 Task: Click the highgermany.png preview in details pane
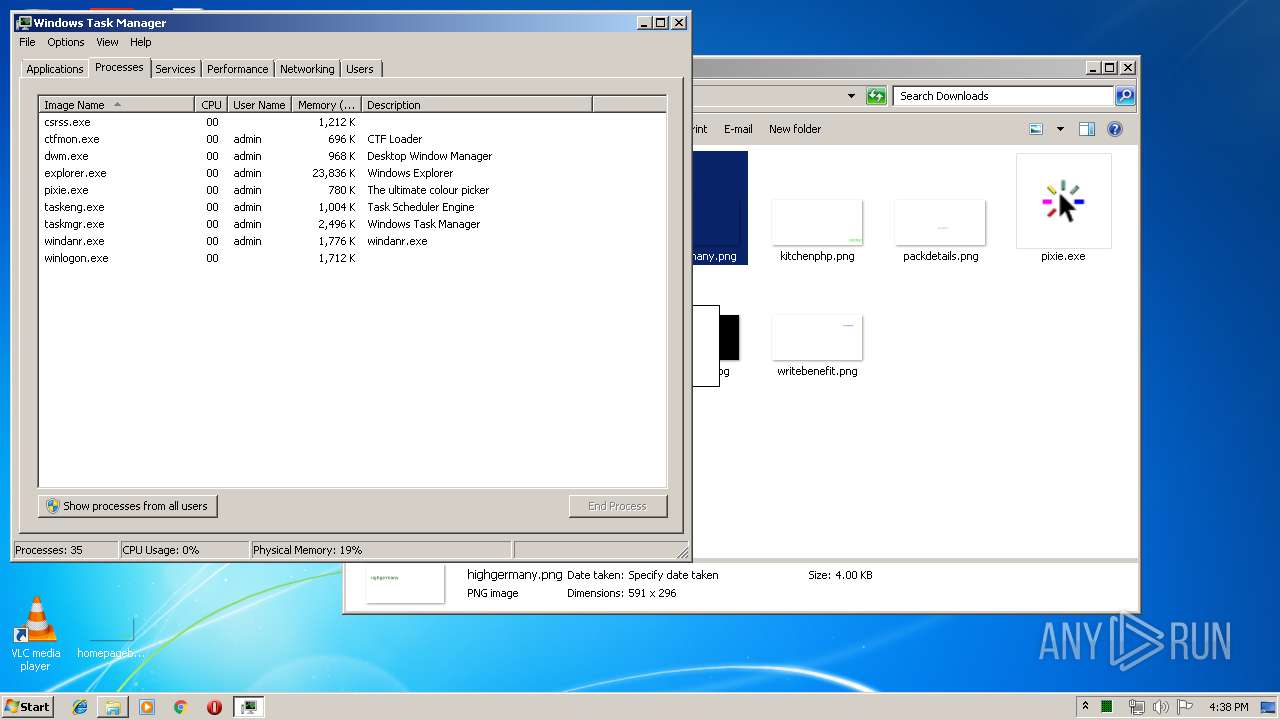405,584
